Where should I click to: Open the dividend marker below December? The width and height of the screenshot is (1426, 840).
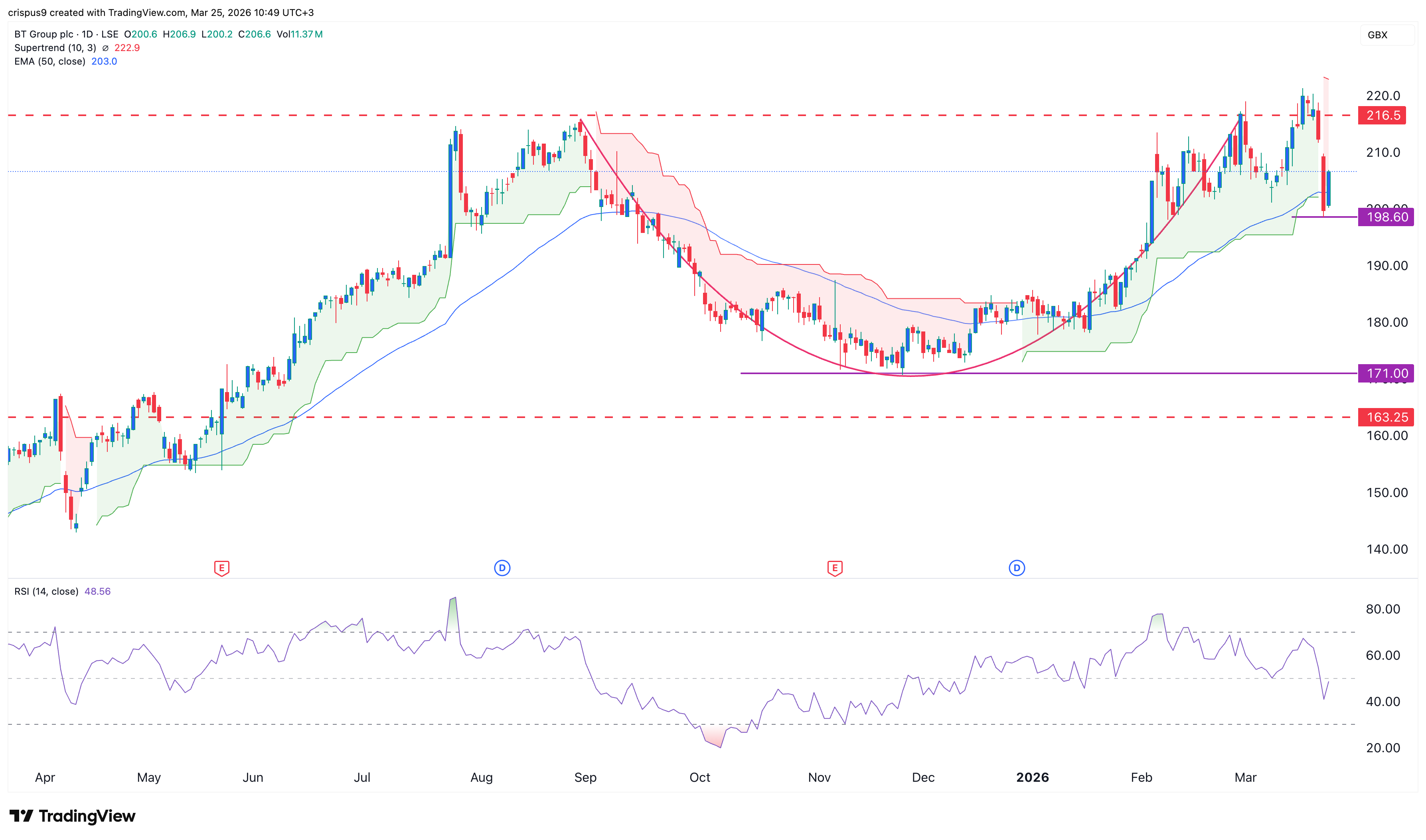point(1017,568)
